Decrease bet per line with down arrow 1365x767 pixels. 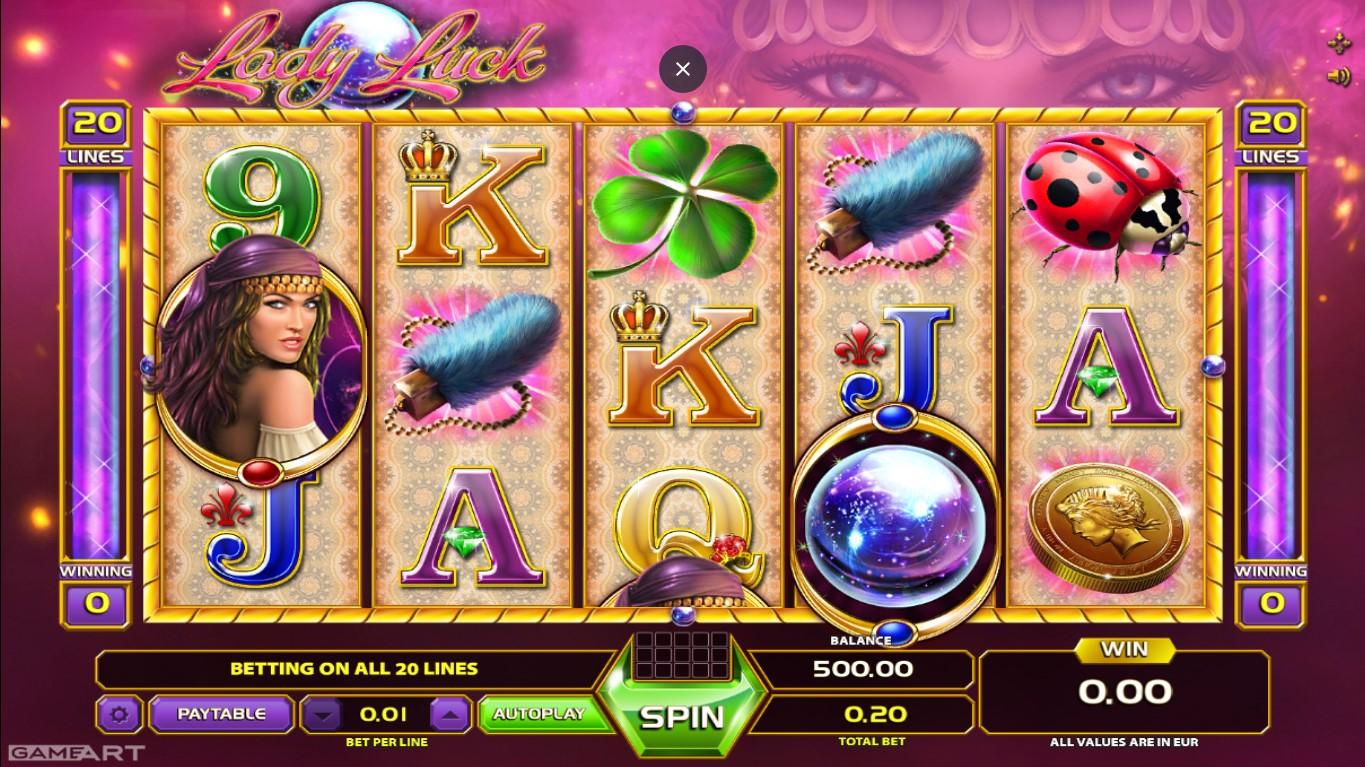click(321, 714)
